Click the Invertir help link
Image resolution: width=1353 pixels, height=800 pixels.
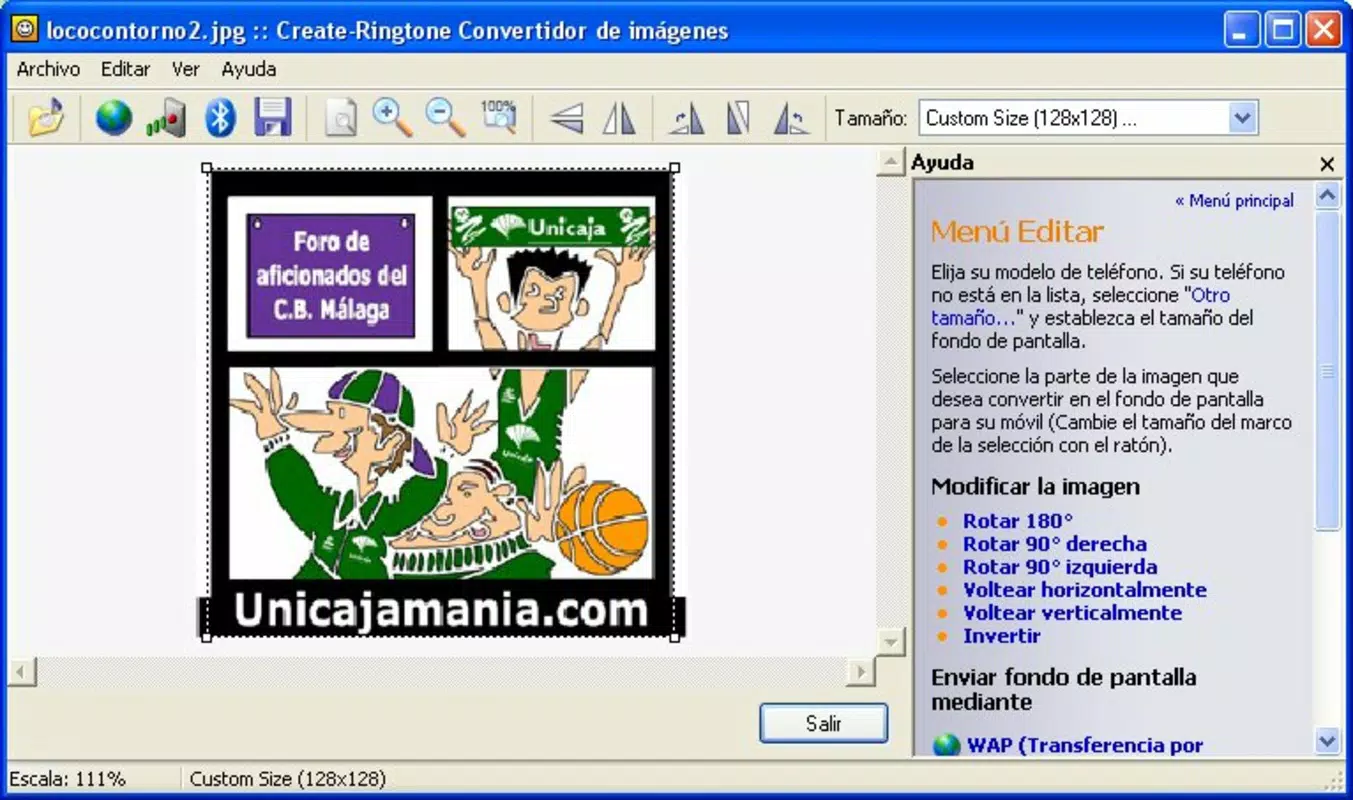1002,636
